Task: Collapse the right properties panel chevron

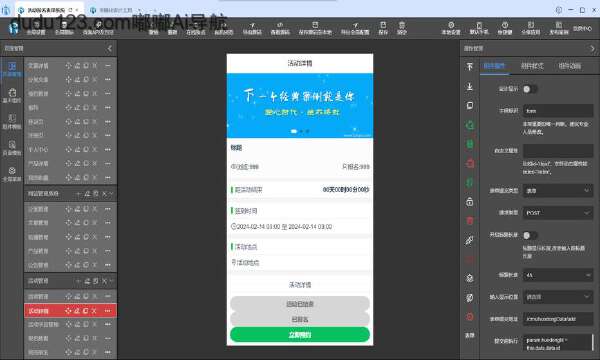Action: pos(592,49)
